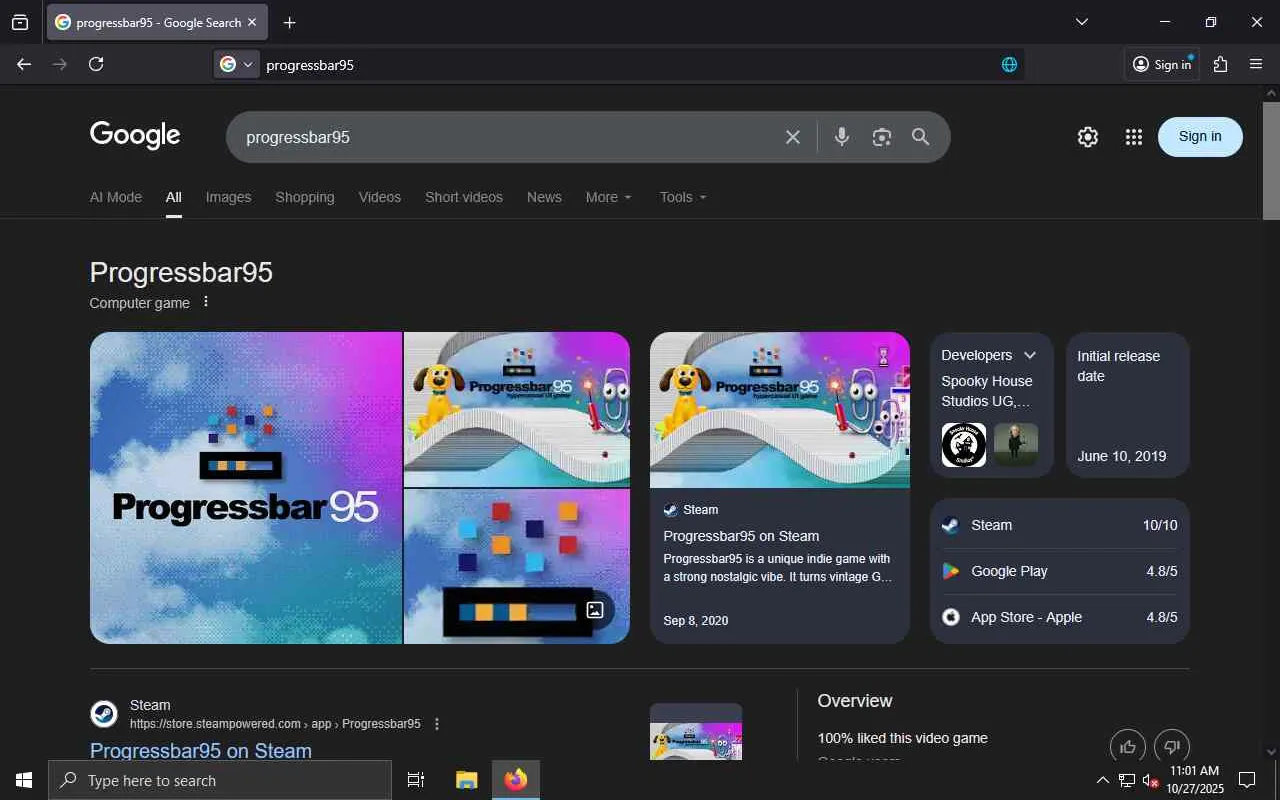Open File Explorer from the taskbar
This screenshot has width=1280, height=800.
(466, 780)
